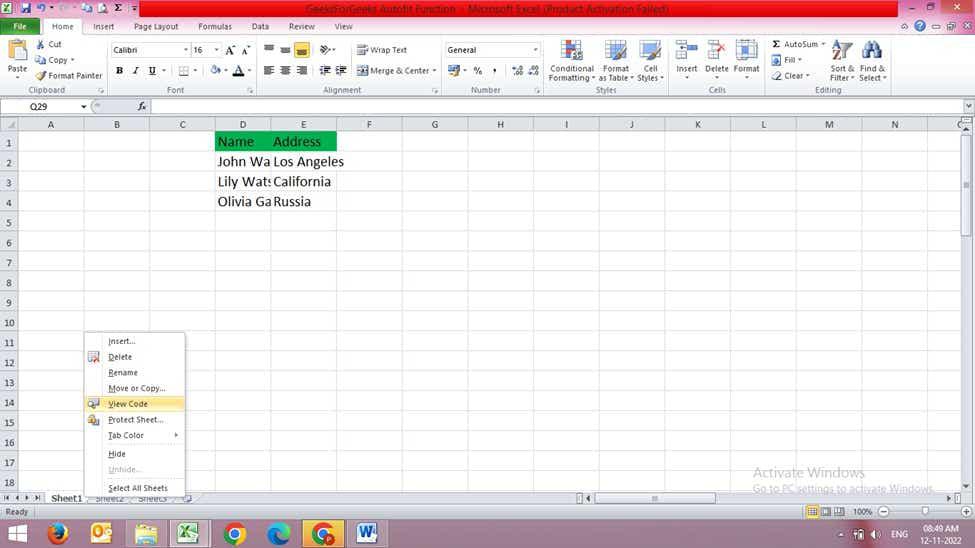
Task: Open the font size 16 dropdown
Action: click(x=216, y=50)
